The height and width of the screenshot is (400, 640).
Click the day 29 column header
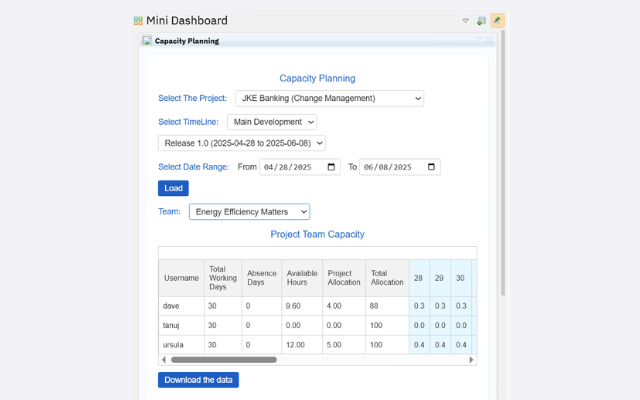coord(439,278)
